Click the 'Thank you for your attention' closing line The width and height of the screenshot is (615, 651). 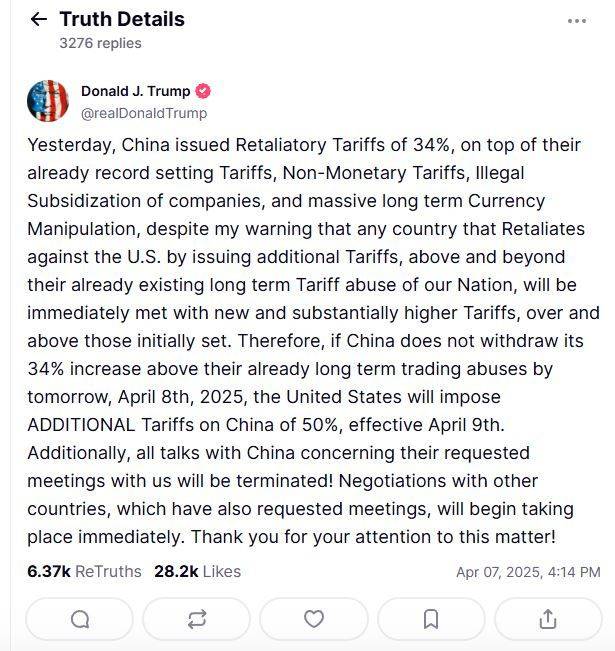pos(373,537)
